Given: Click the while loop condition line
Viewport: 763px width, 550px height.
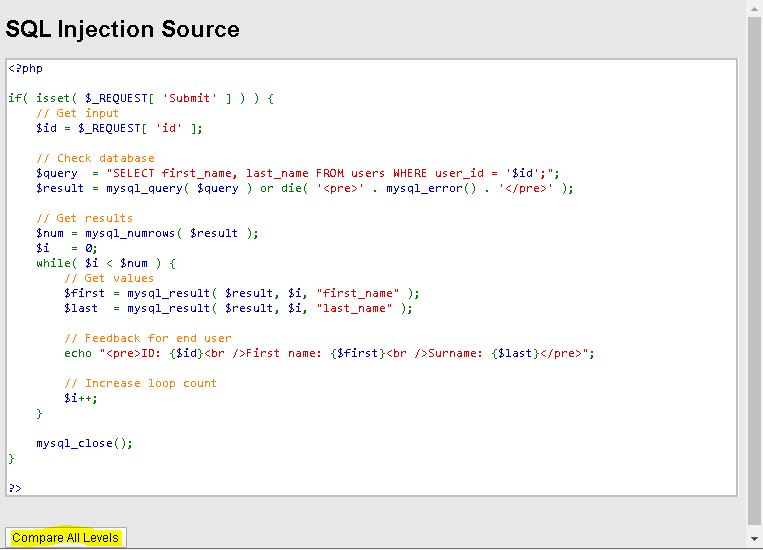Looking at the screenshot, I should tap(106, 263).
